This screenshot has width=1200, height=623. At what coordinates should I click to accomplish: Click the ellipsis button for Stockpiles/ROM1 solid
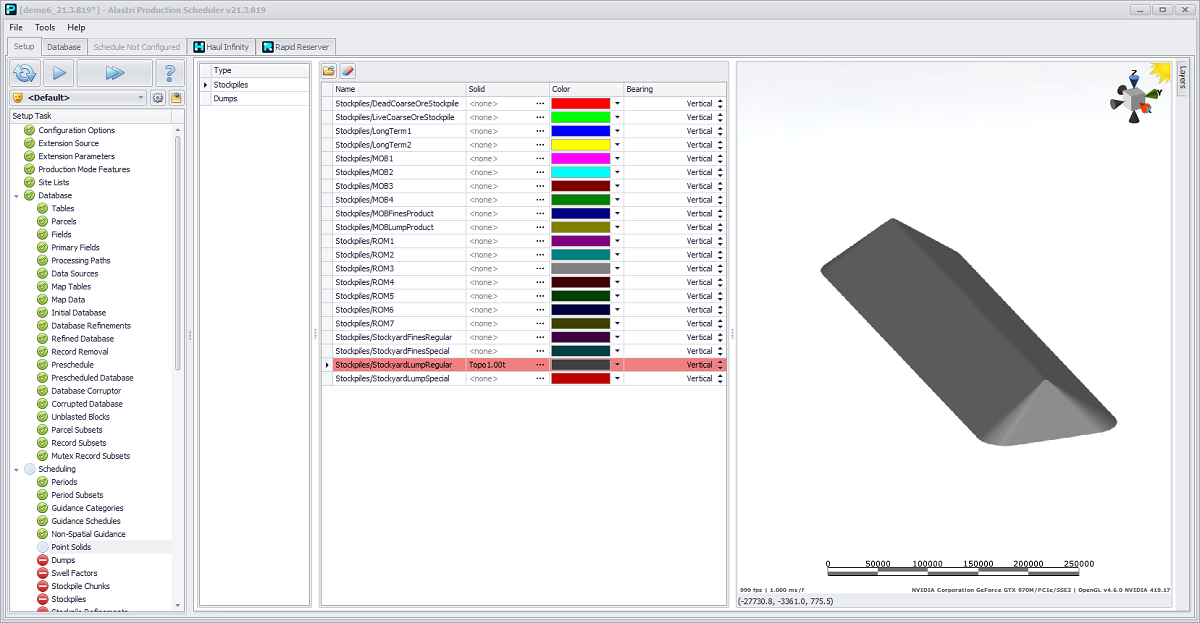pos(540,241)
